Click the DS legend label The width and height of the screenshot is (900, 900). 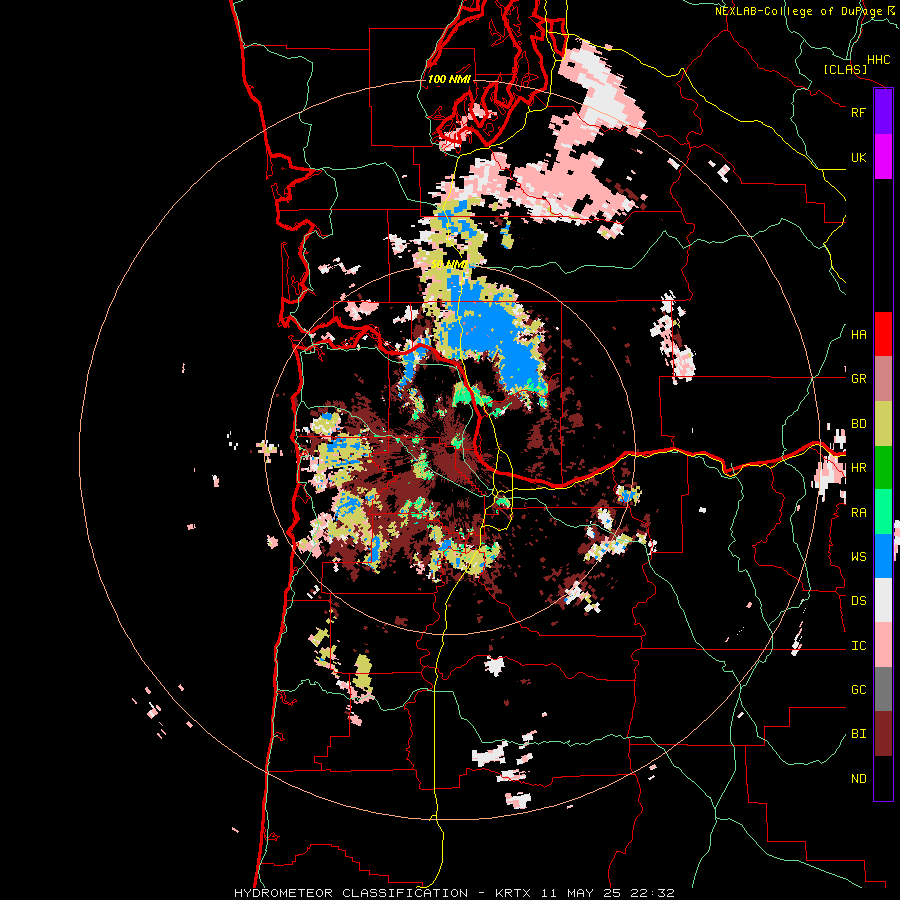858,601
